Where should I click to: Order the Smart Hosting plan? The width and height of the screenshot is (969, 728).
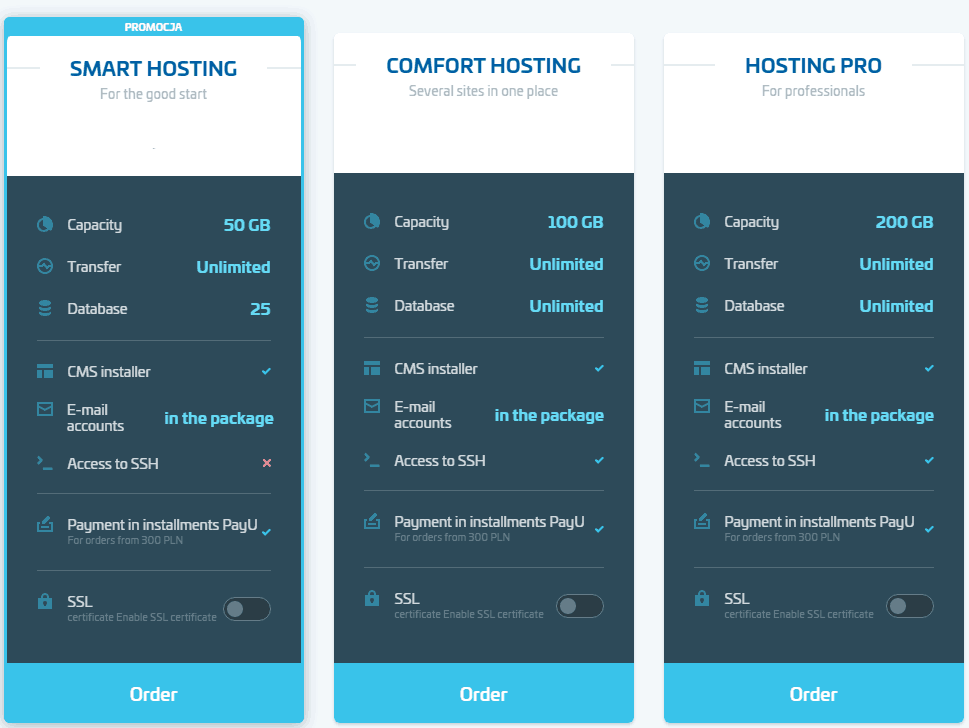pyautogui.click(x=154, y=693)
